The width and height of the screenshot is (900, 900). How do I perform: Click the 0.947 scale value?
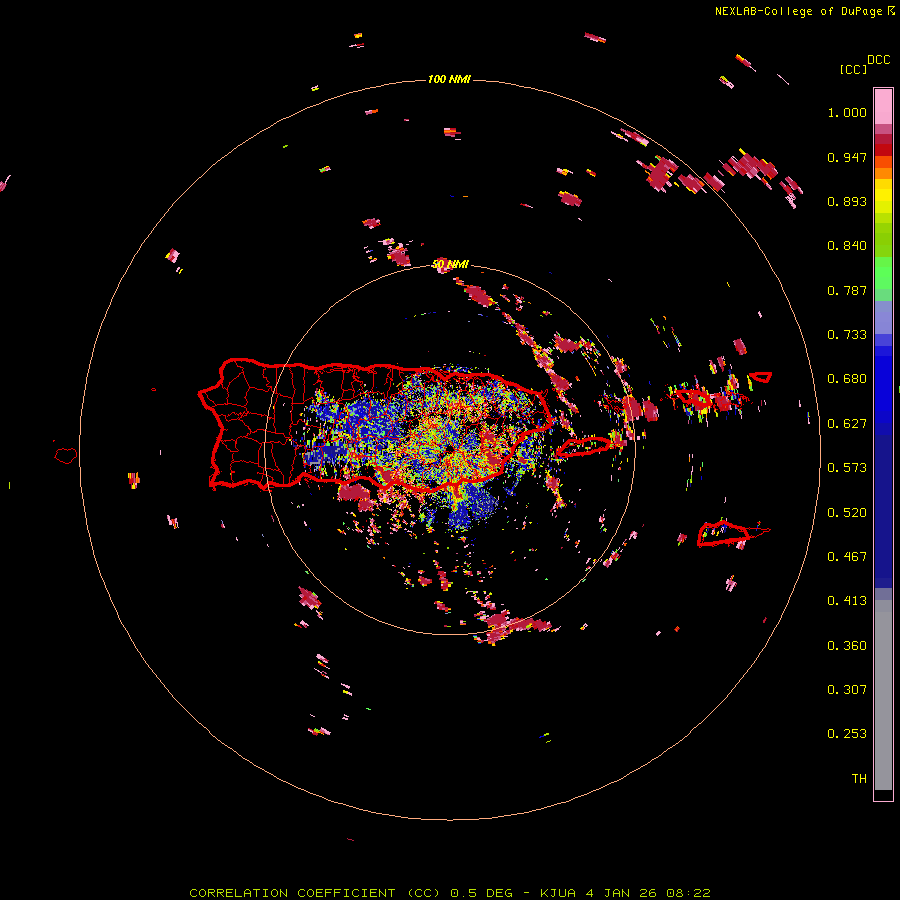point(847,157)
